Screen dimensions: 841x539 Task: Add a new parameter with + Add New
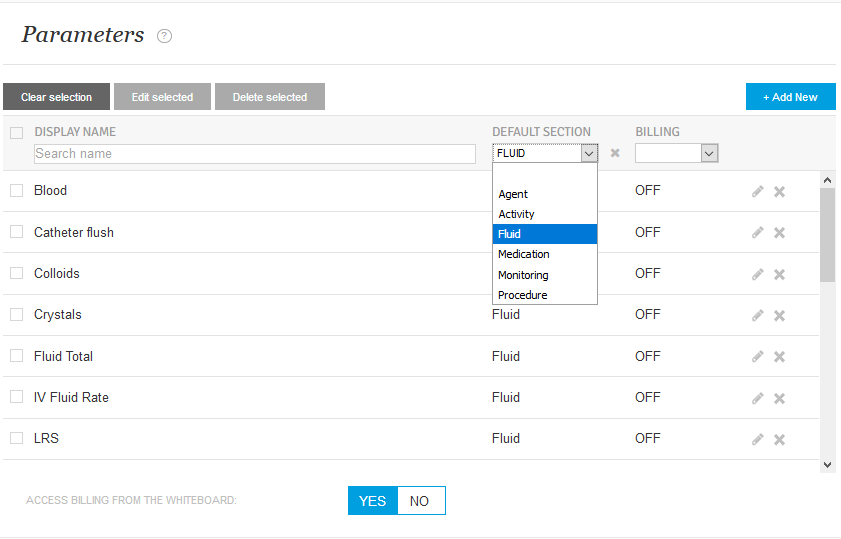pos(791,97)
